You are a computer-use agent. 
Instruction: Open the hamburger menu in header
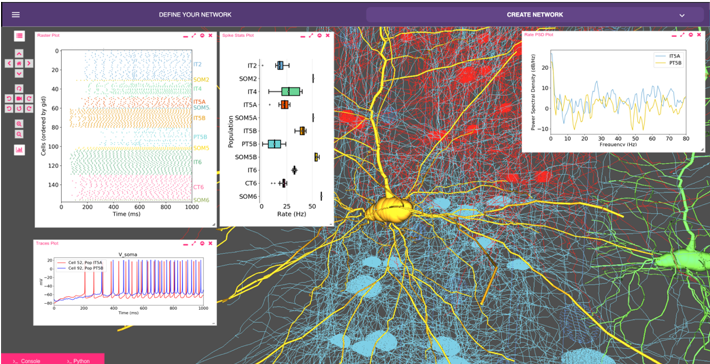(x=15, y=14)
